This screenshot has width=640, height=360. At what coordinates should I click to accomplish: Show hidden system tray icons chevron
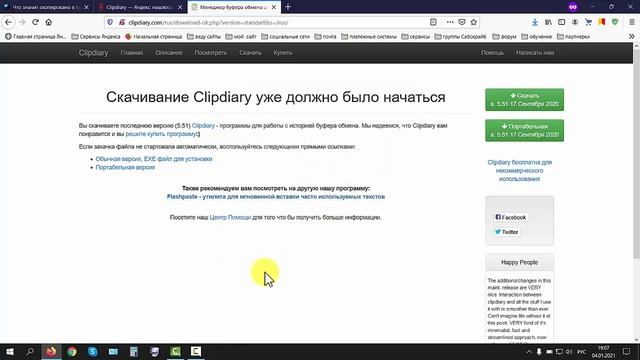(x=529, y=352)
